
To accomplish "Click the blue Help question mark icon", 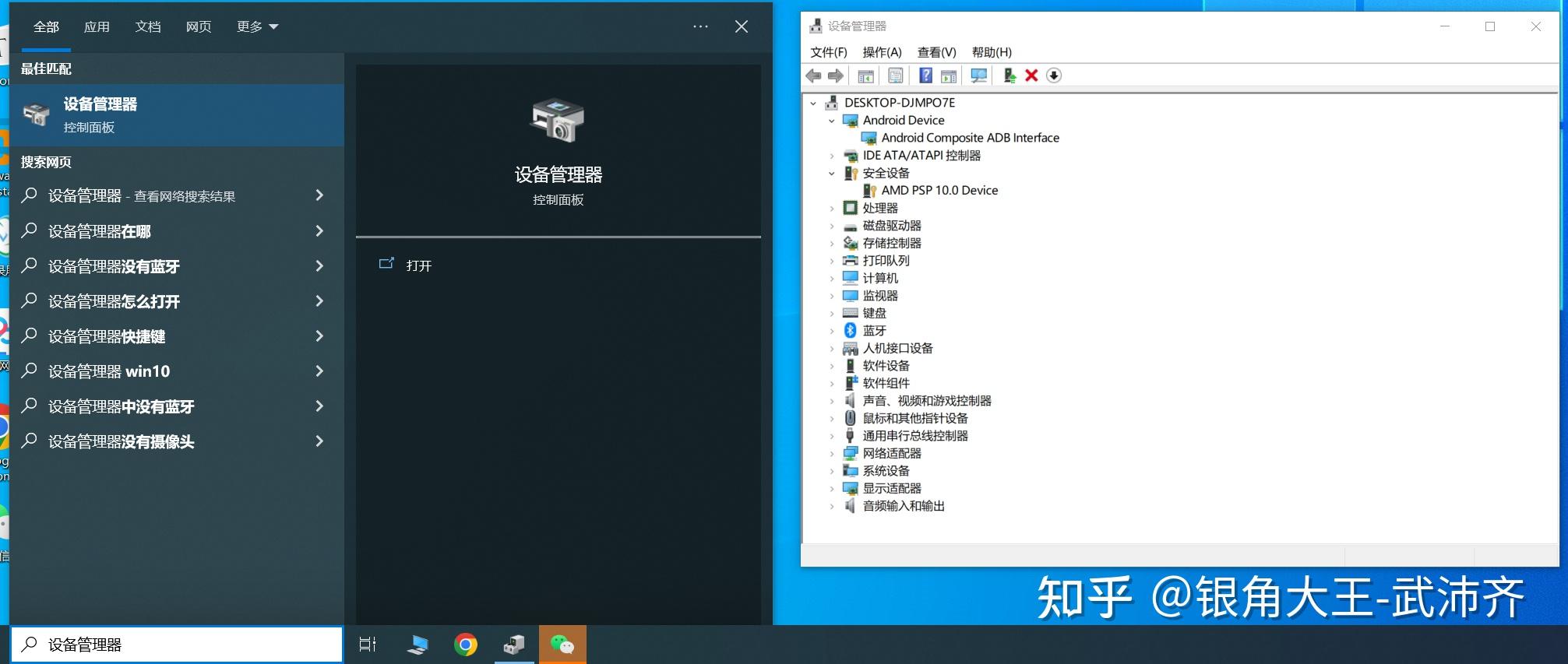I will click(x=925, y=76).
